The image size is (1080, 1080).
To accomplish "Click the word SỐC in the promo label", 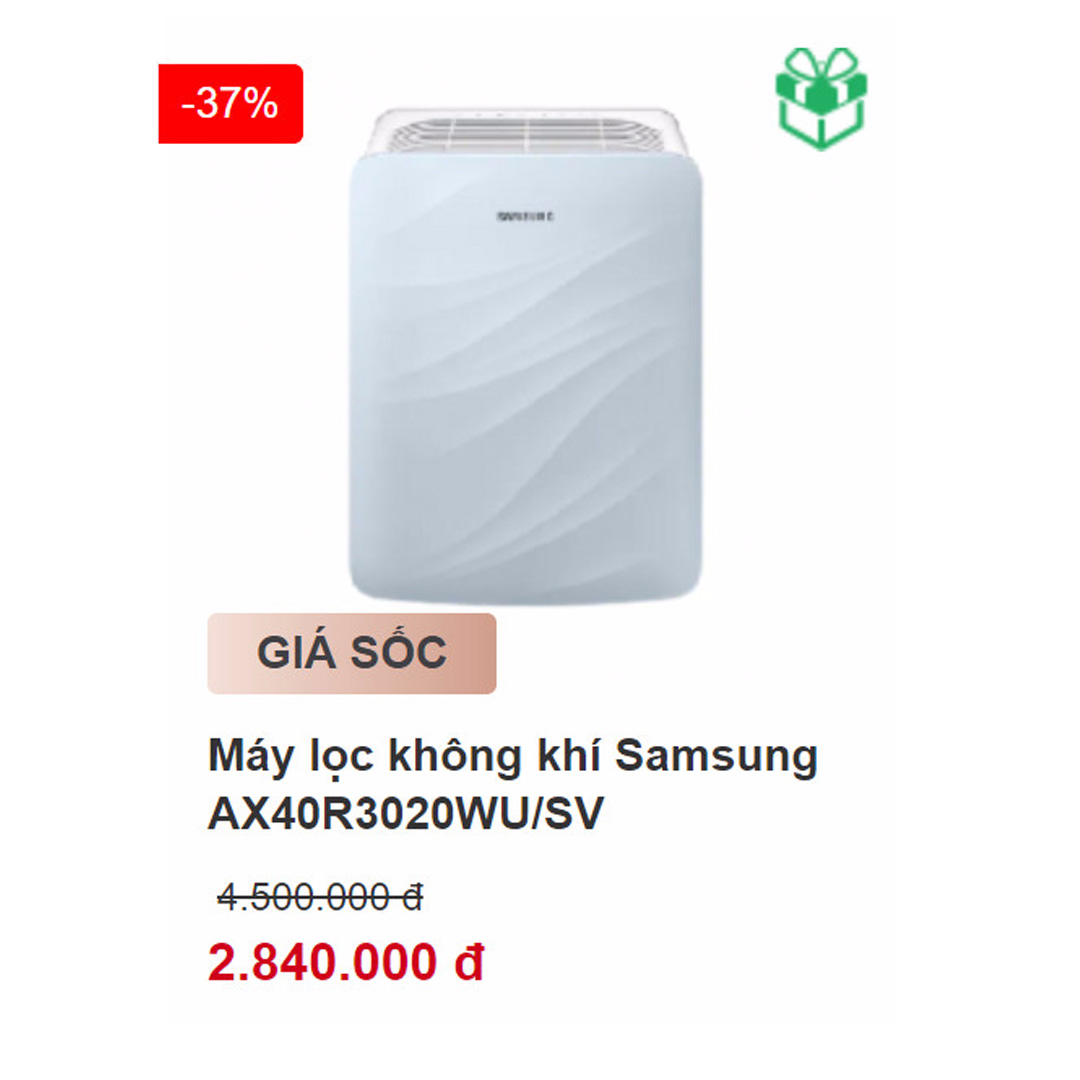I will point(399,650).
